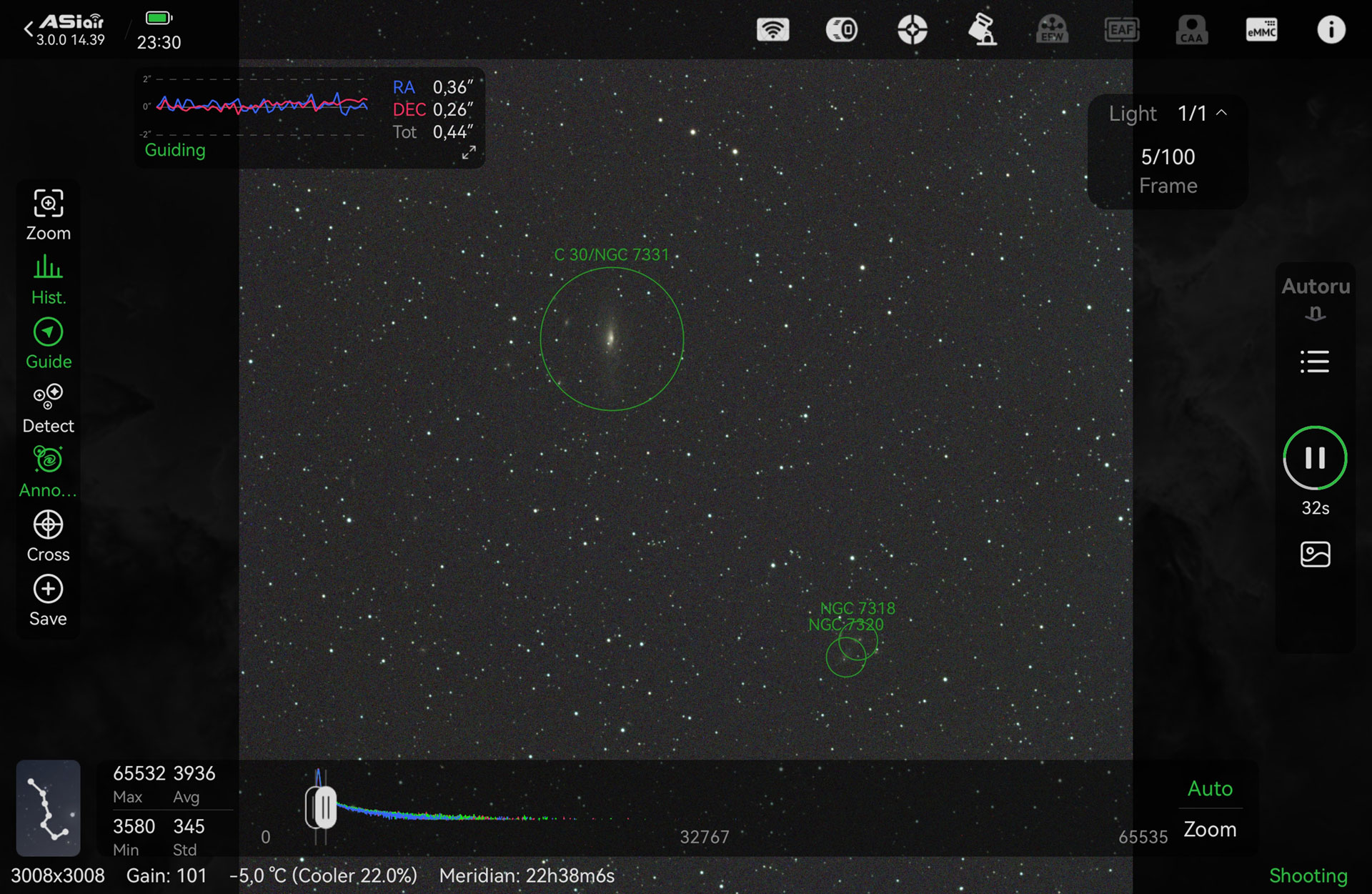Select the NGC 7318 annotation label
1372x894 pixels.
click(857, 608)
